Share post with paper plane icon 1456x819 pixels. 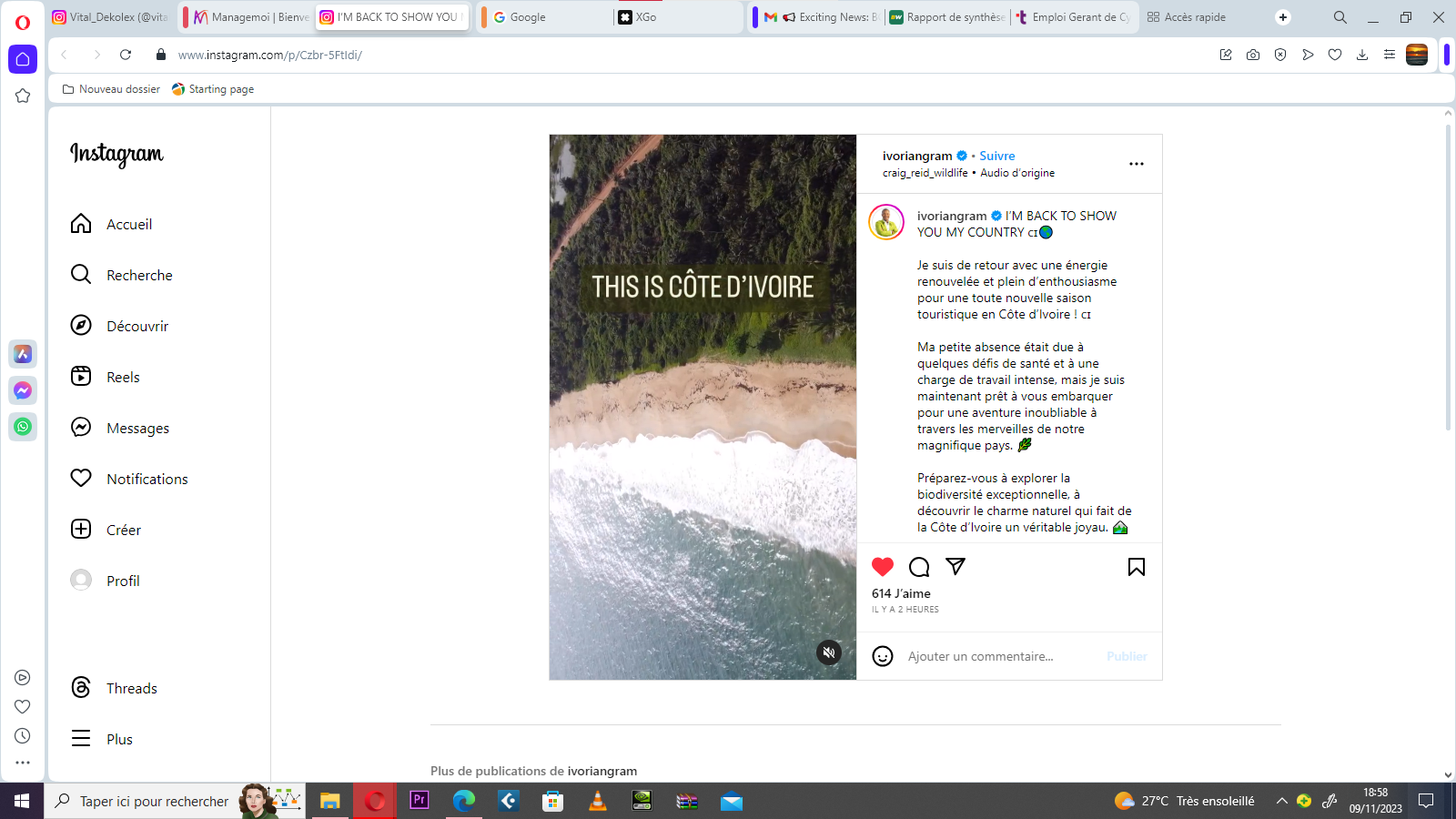[955, 567]
